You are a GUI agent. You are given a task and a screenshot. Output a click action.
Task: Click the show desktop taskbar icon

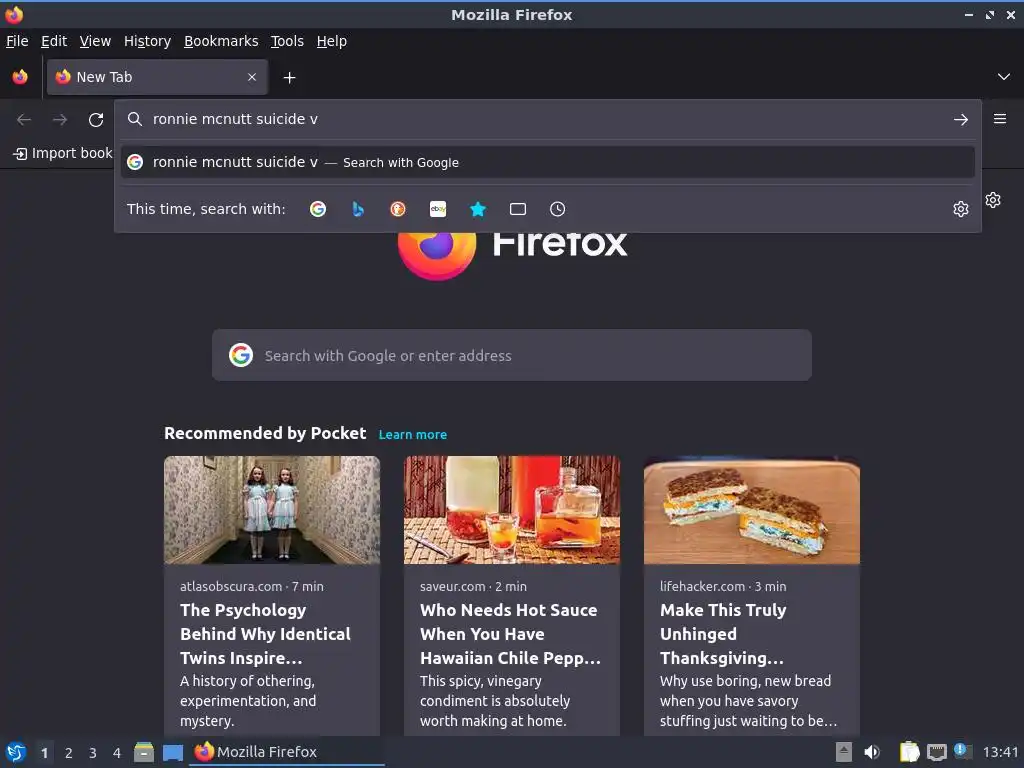[x=173, y=753]
